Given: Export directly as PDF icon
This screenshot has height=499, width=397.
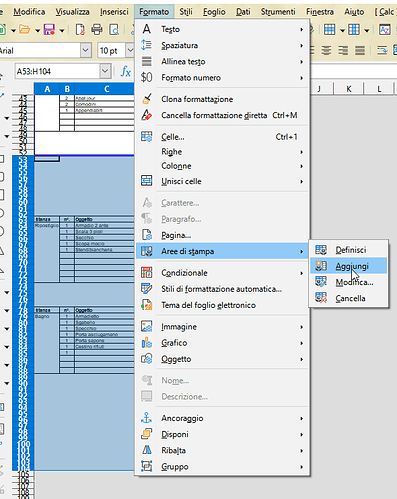Looking at the screenshot, I should 80,30.
